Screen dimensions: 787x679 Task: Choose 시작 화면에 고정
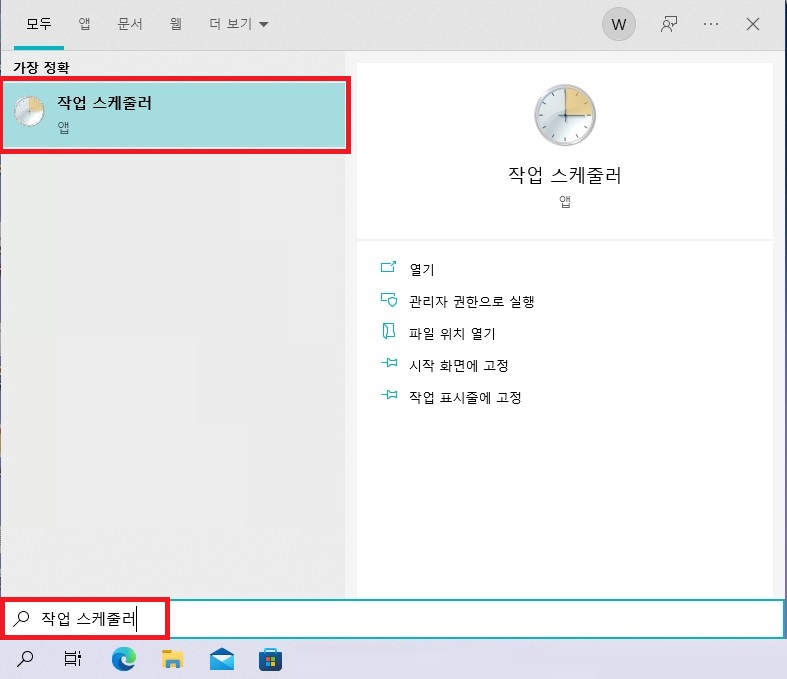459,365
